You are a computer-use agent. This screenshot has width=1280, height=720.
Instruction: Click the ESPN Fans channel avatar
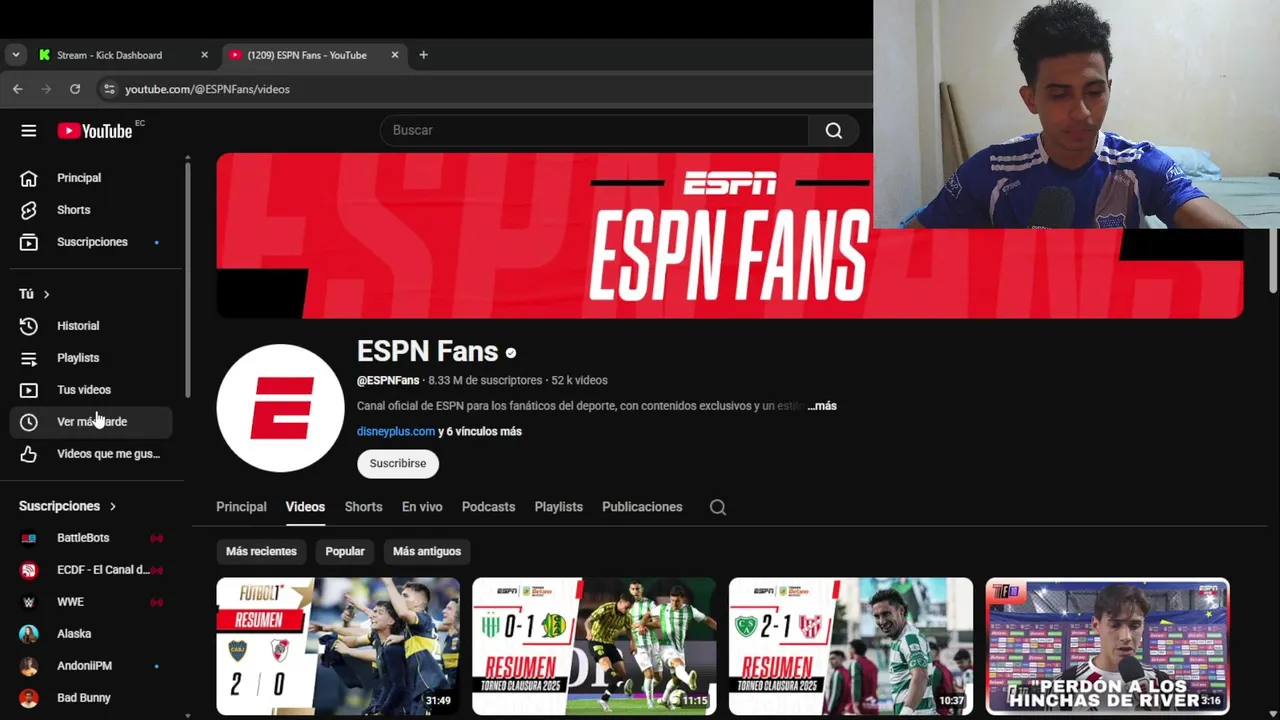tap(281, 408)
